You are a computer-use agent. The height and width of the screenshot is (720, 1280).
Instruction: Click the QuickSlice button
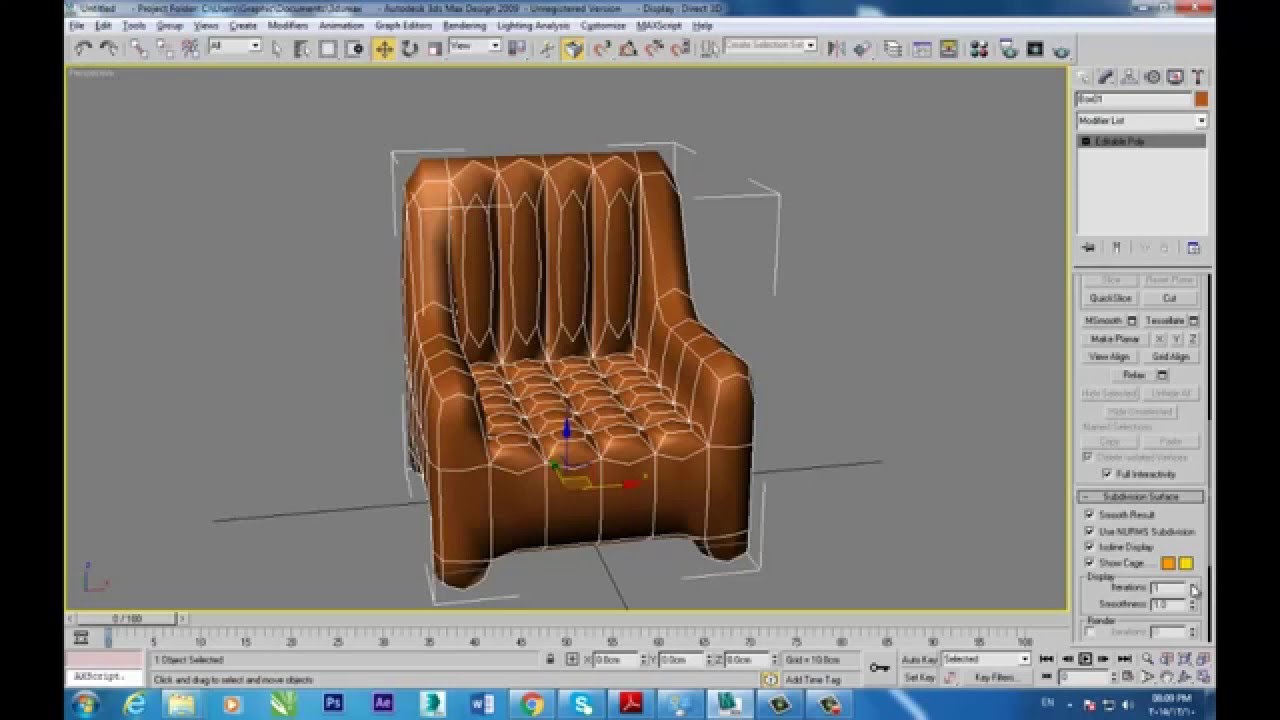1110,298
